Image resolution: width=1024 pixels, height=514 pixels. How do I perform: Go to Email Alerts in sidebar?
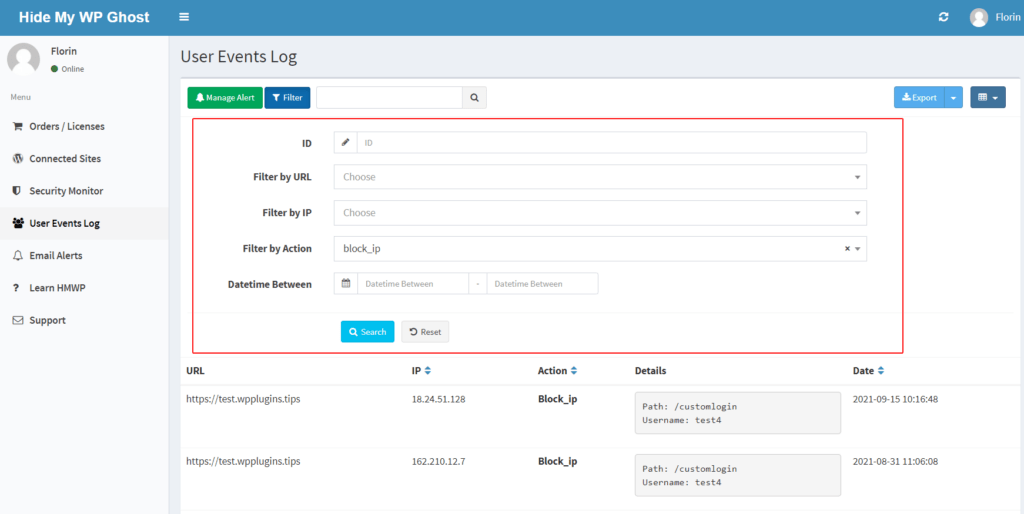point(55,256)
